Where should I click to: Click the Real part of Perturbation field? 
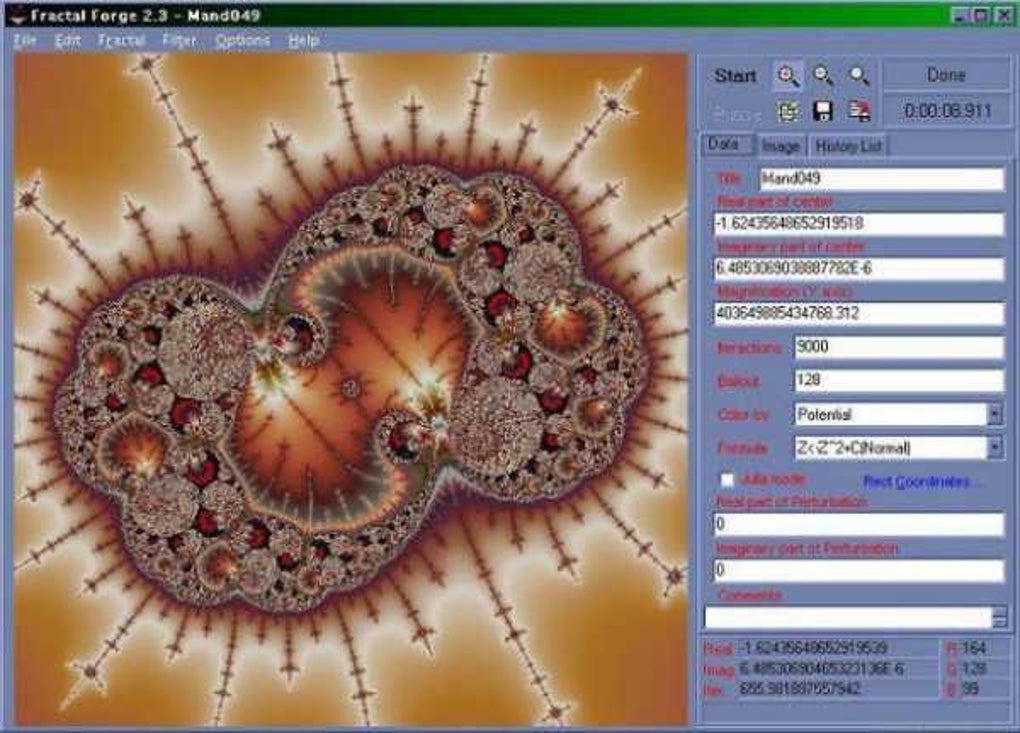pyautogui.click(x=859, y=524)
